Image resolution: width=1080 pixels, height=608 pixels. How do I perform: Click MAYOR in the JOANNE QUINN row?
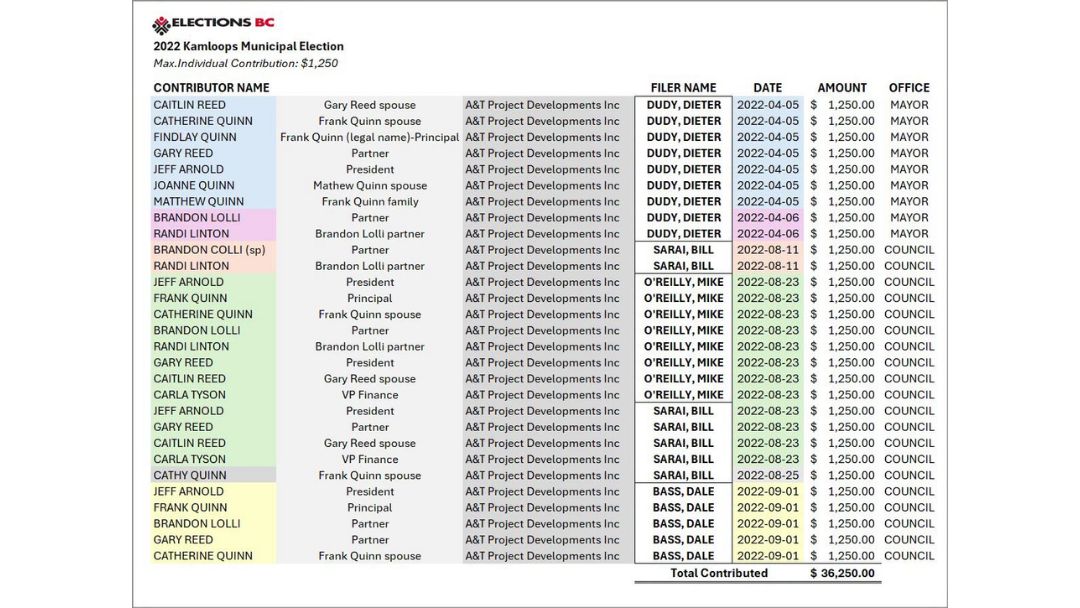tap(909, 185)
